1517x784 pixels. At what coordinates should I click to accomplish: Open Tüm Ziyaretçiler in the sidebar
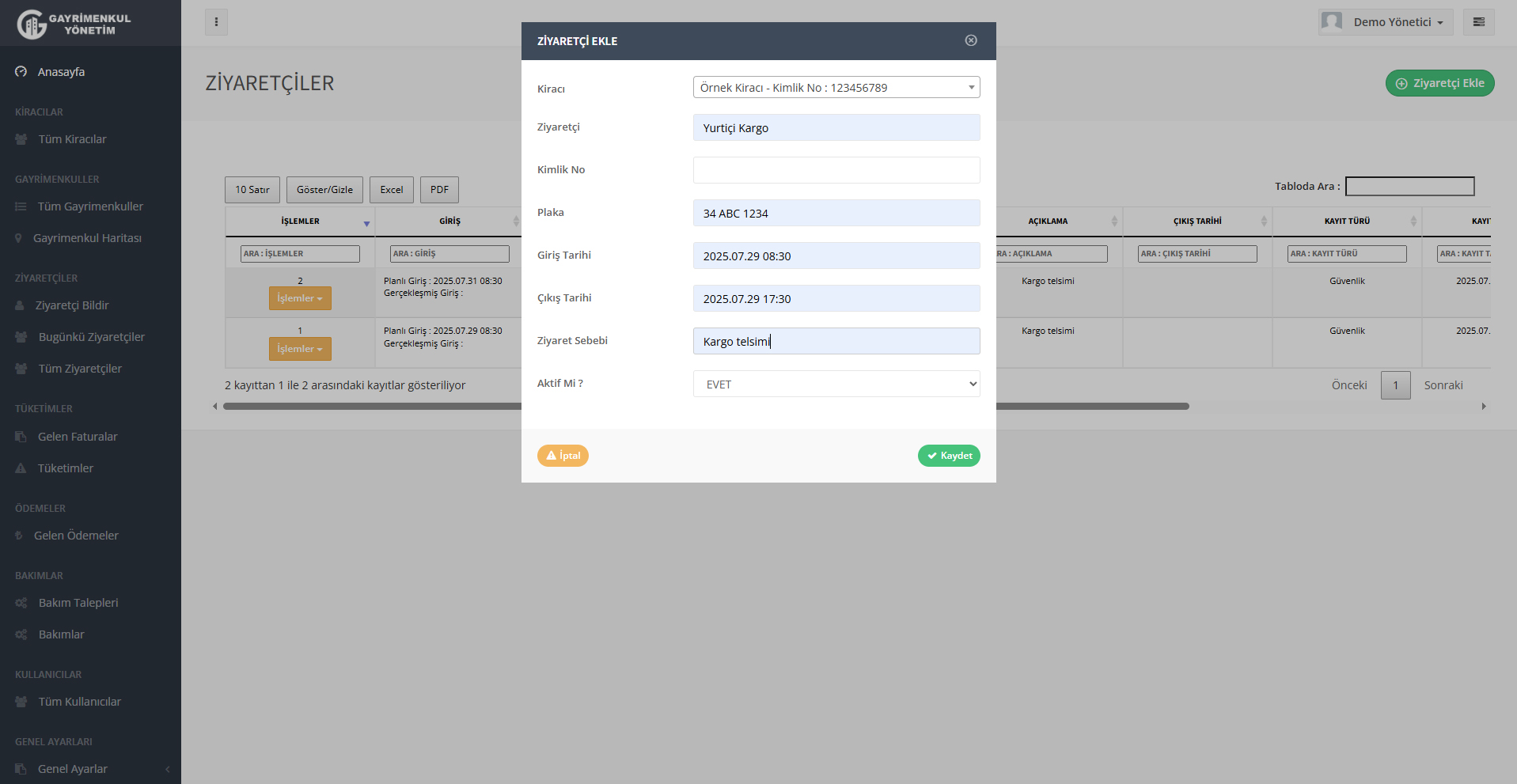80,369
